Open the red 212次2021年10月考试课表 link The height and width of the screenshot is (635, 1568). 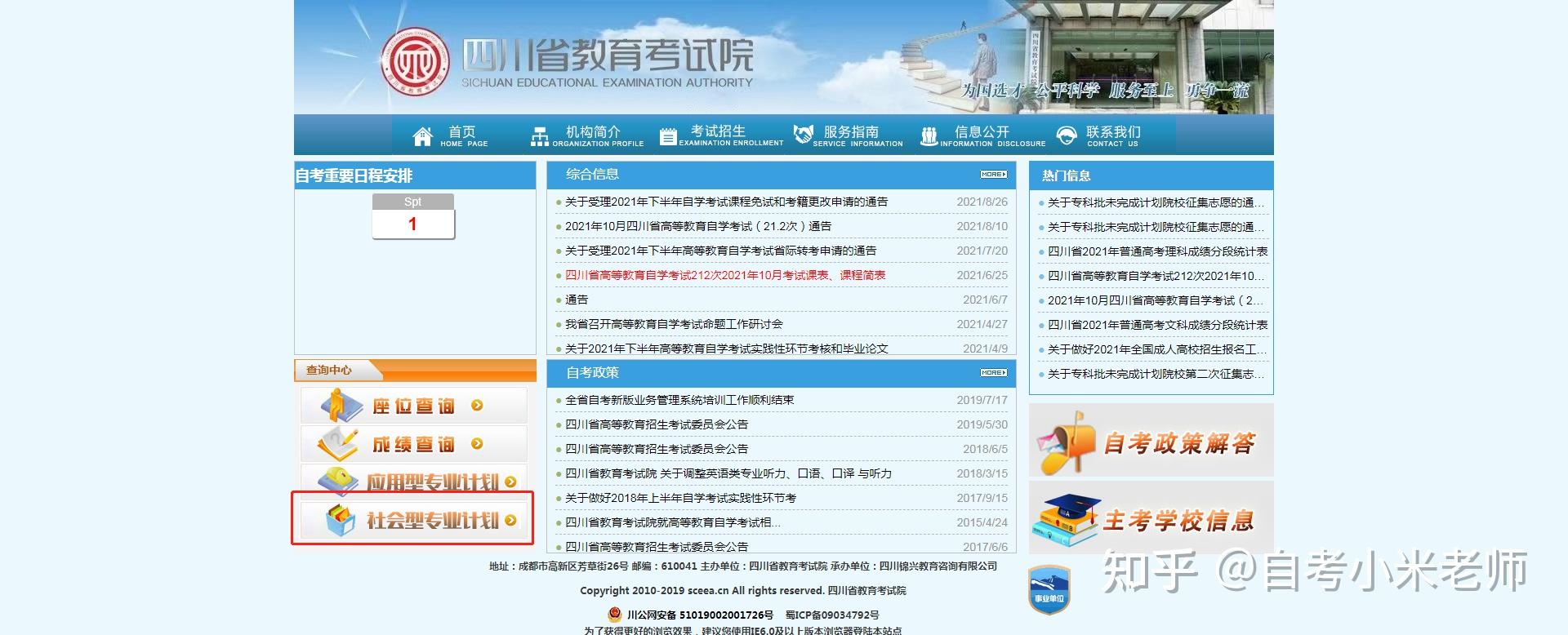pos(725,275)
